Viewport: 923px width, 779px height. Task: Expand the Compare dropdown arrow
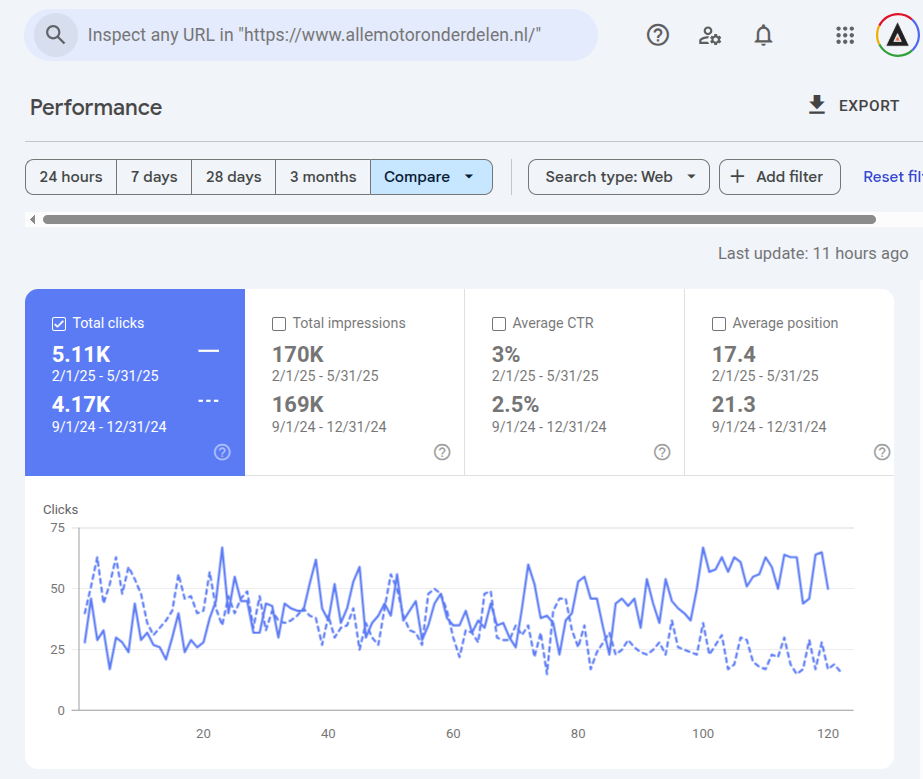469,177
